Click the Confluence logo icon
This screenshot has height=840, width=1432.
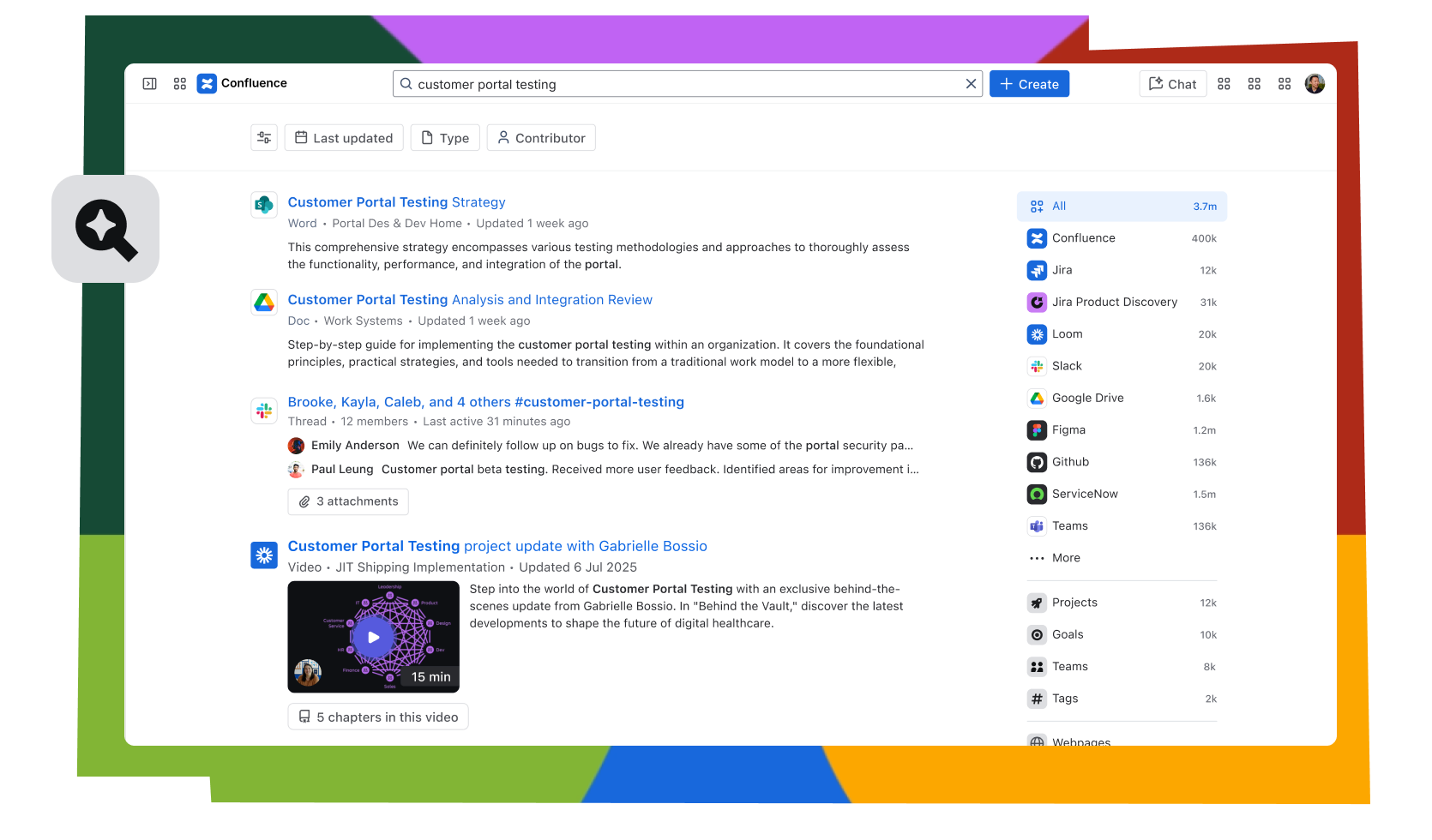[207, 84]
